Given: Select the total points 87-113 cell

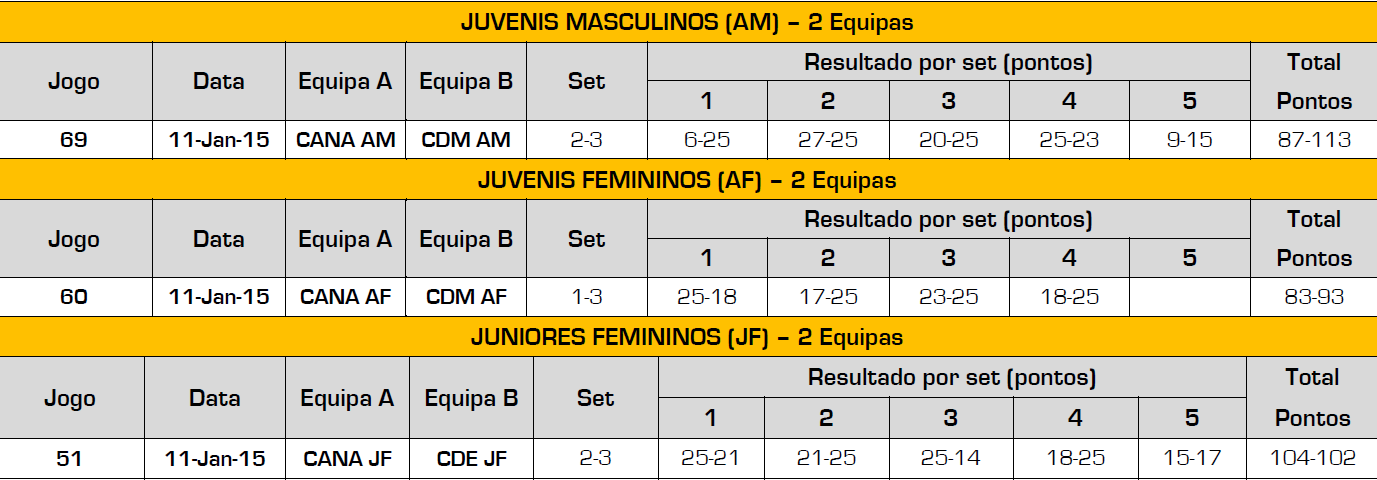Looking at the screenshot, I should pos(1313,140).
